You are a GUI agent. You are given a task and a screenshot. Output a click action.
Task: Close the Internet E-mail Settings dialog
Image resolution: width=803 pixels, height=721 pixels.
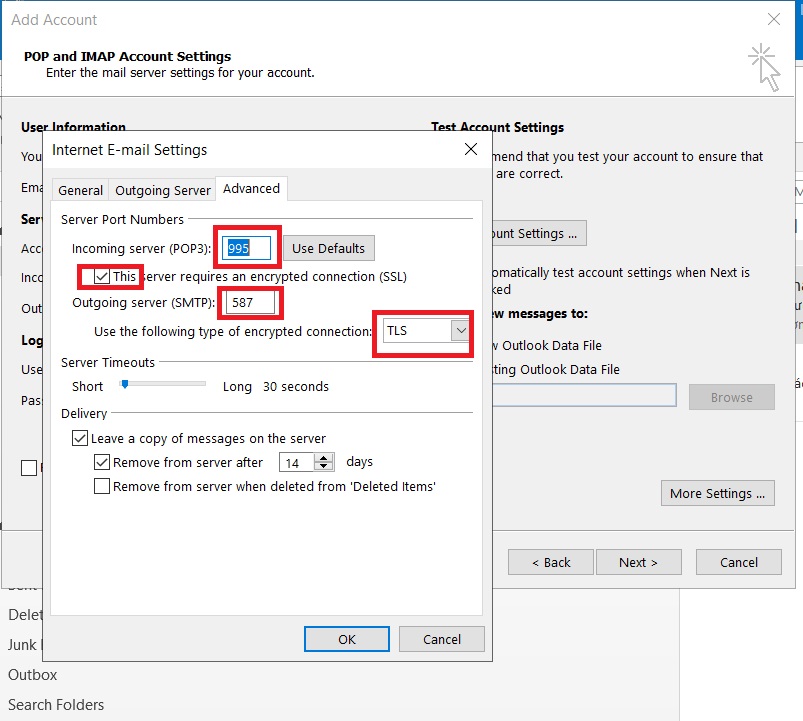coord(471,150)
